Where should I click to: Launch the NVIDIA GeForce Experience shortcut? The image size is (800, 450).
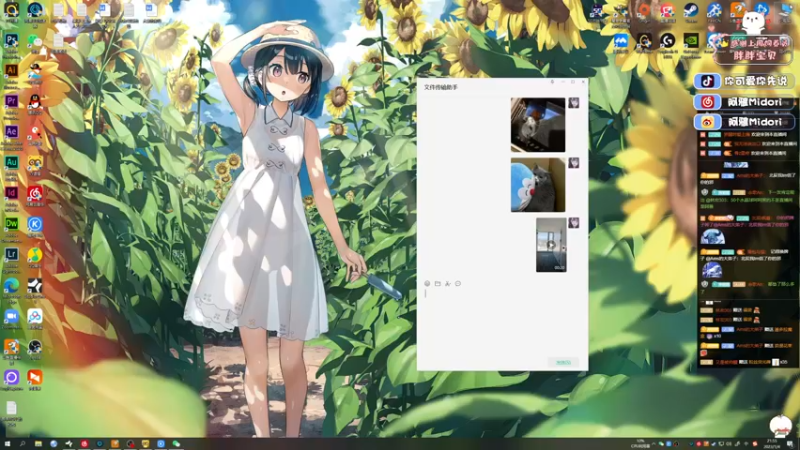tap(691, 41)
